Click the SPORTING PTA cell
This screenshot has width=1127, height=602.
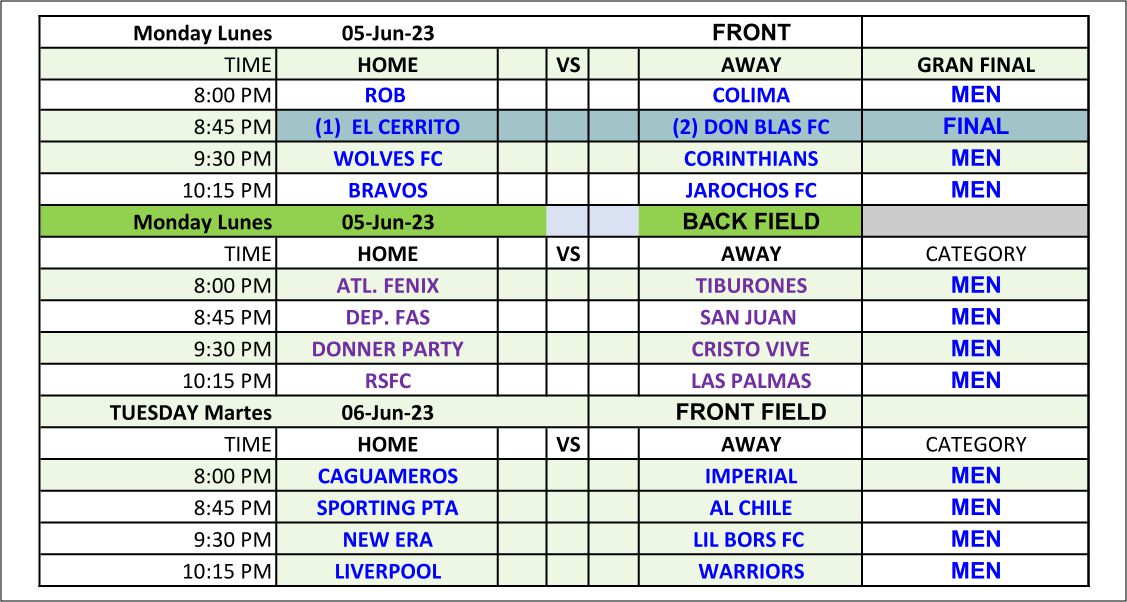click(x=387, y=507)
